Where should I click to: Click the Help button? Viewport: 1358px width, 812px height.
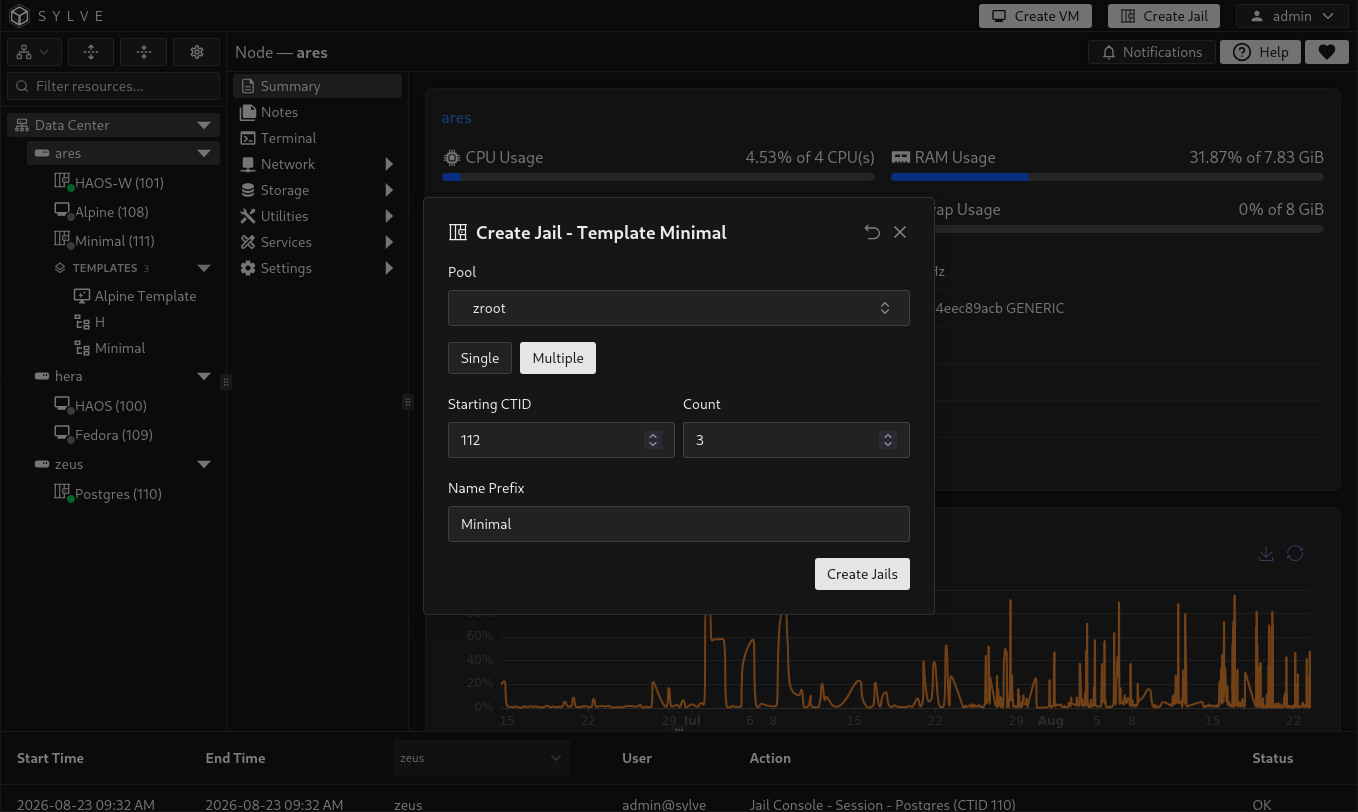click(x=1260, y=52)
